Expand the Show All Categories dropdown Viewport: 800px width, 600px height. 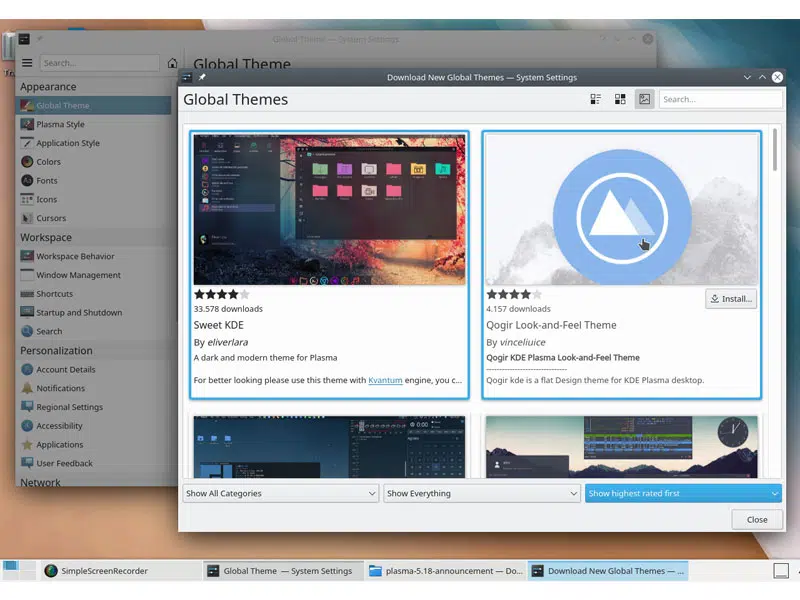280,493
